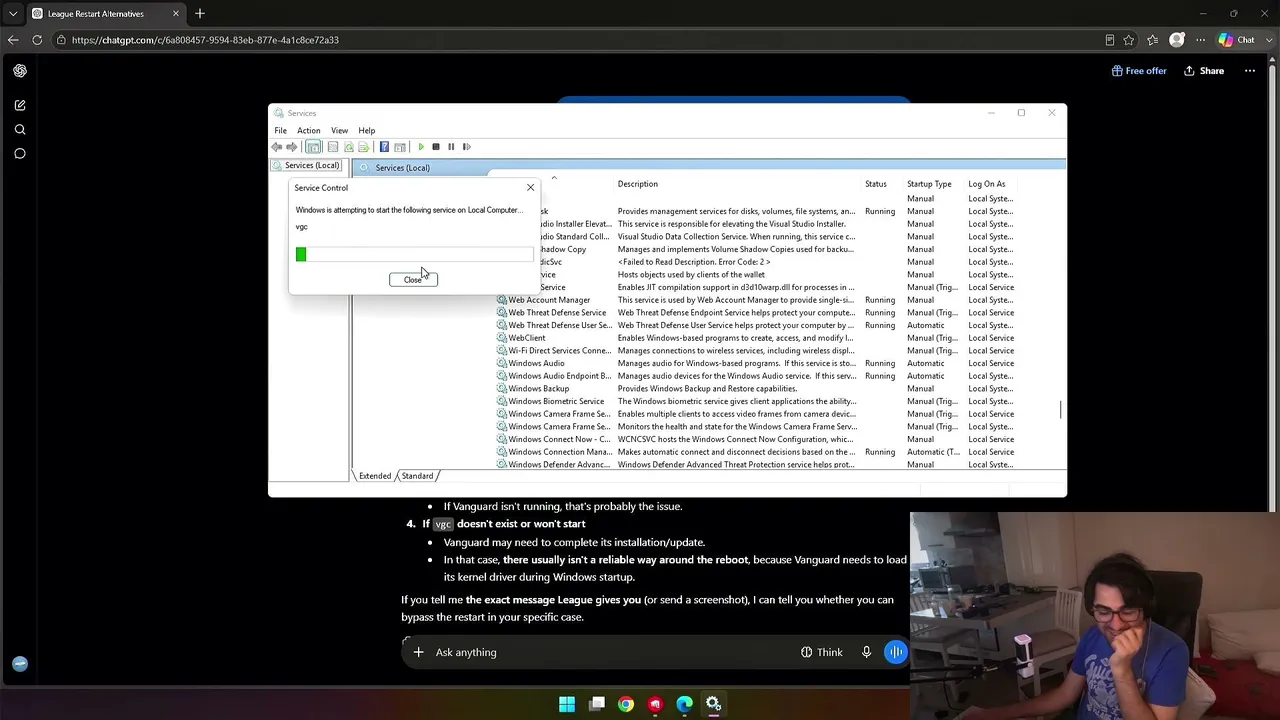This screenshot has height=720, width=1280.
Task: Sort services by the Status column
Action: point(876,184)
